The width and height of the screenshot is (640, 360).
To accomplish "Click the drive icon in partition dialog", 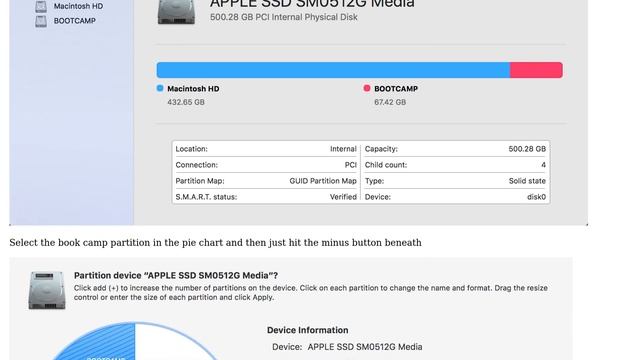I will click(x=47, y=290).
